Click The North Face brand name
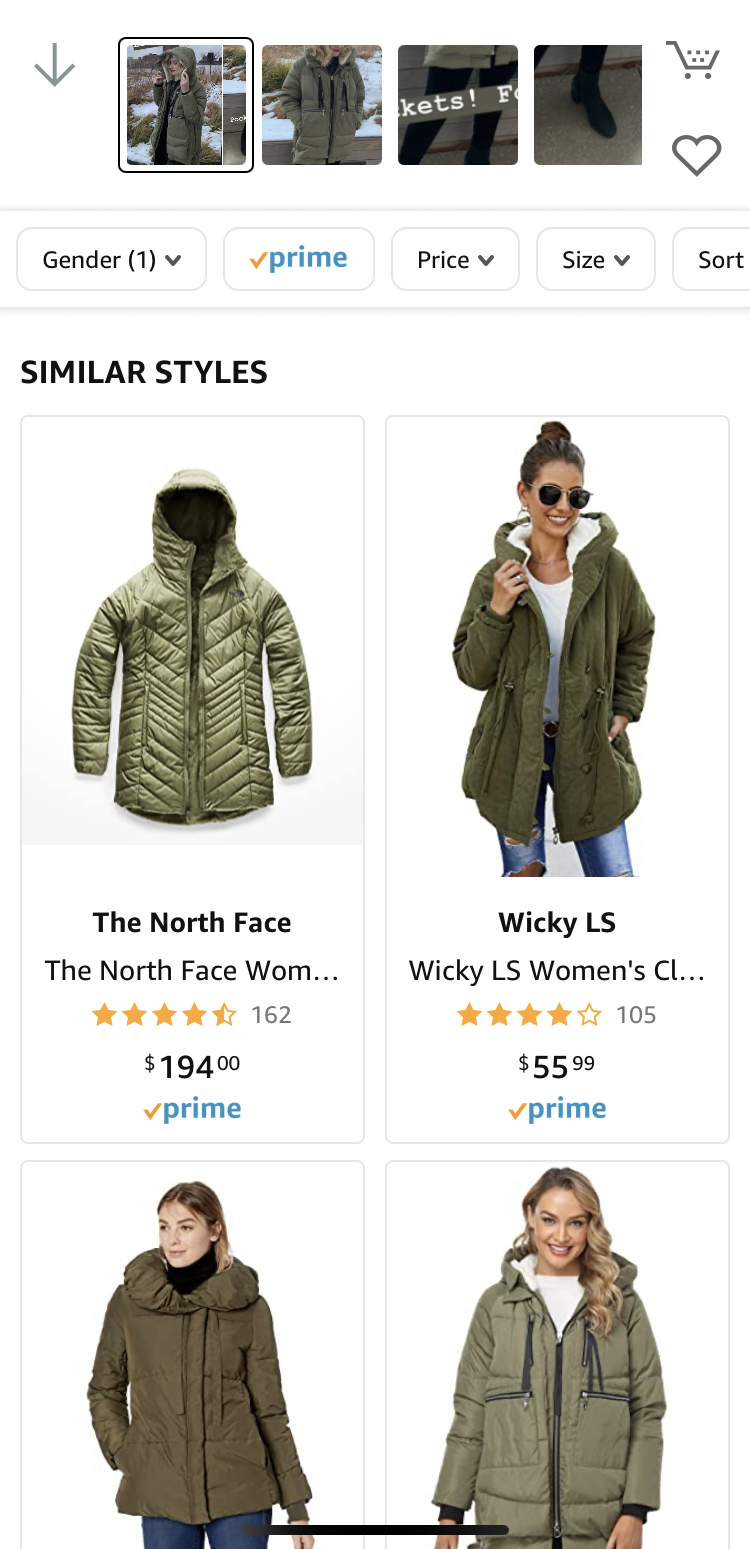The image size is (750, 1549). tap(192, 922)
